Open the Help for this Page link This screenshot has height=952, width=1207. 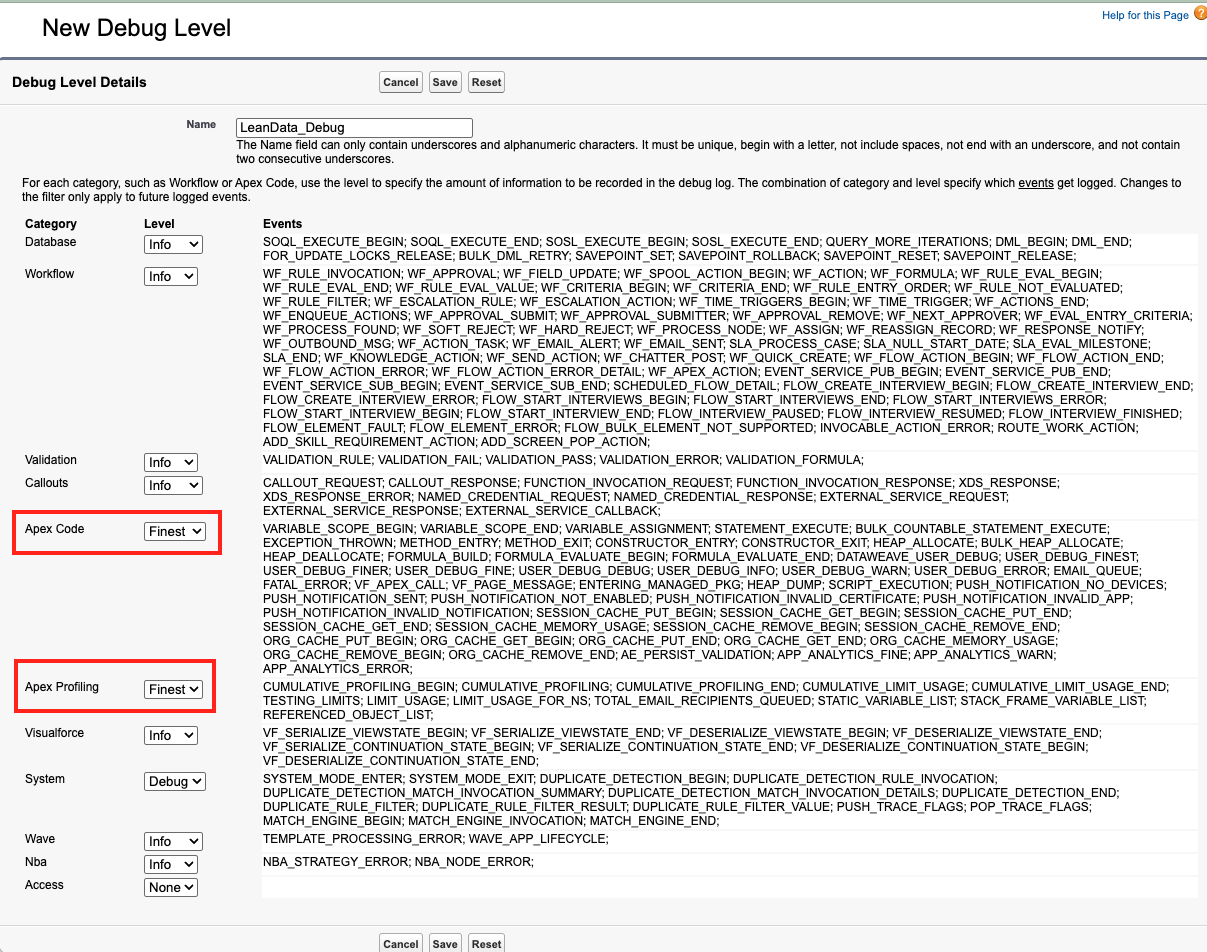click(1145, 15)
